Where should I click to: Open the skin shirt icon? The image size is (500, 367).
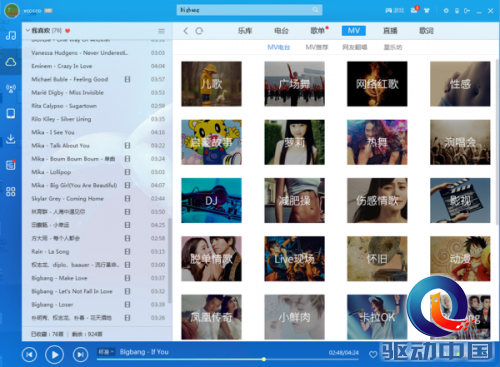coord(427,10)
